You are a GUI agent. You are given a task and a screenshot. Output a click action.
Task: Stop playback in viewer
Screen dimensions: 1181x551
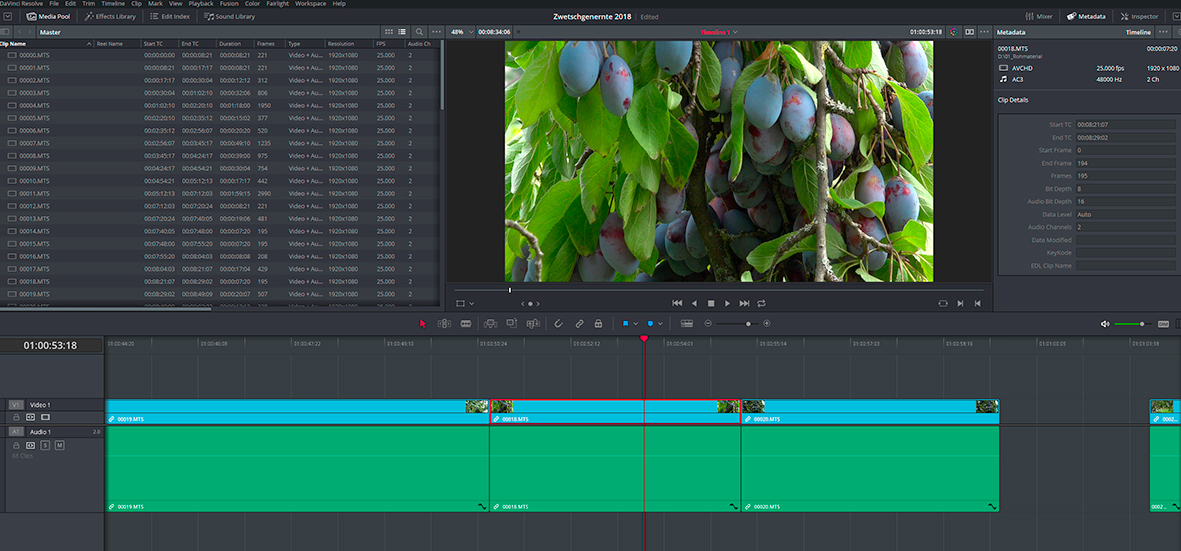pos(711,303)
